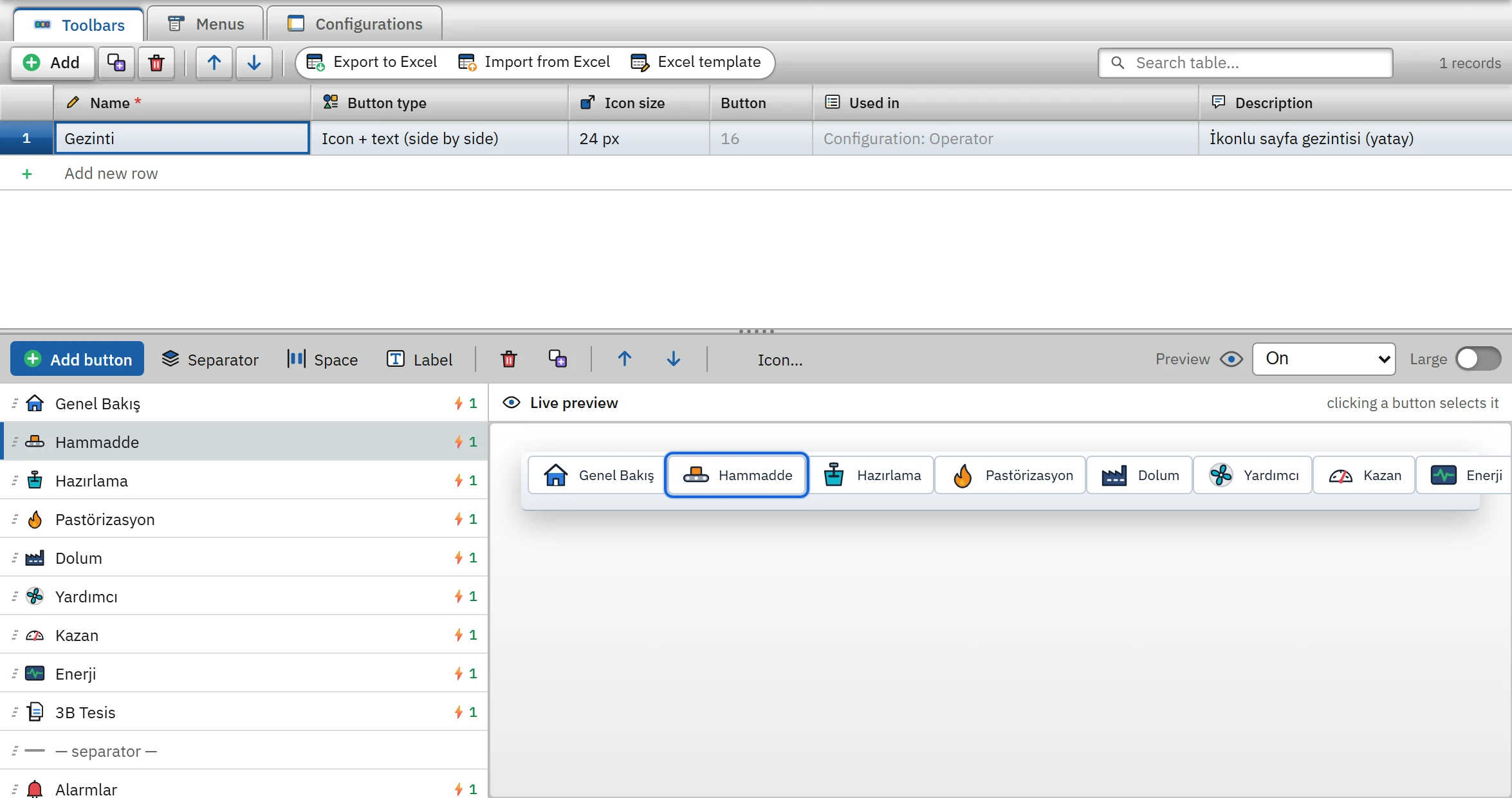Move the selected button down in the list
This screenshot has height=798, width=1512.
coord(673,359)
